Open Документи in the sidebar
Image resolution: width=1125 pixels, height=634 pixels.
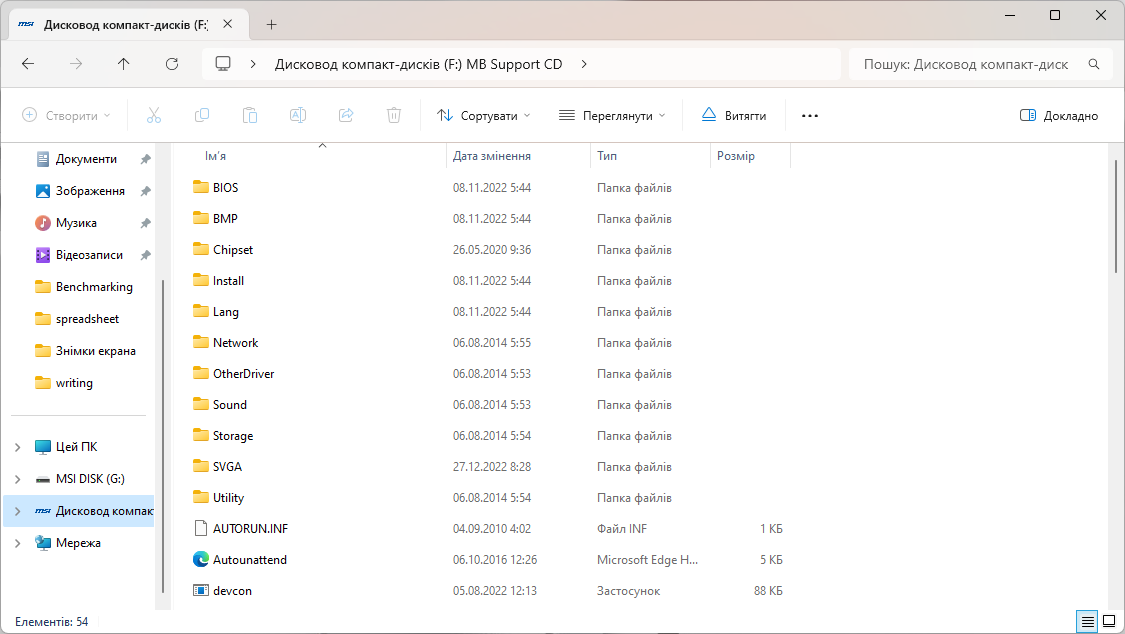pyautogui.click(x=86, y=158)
